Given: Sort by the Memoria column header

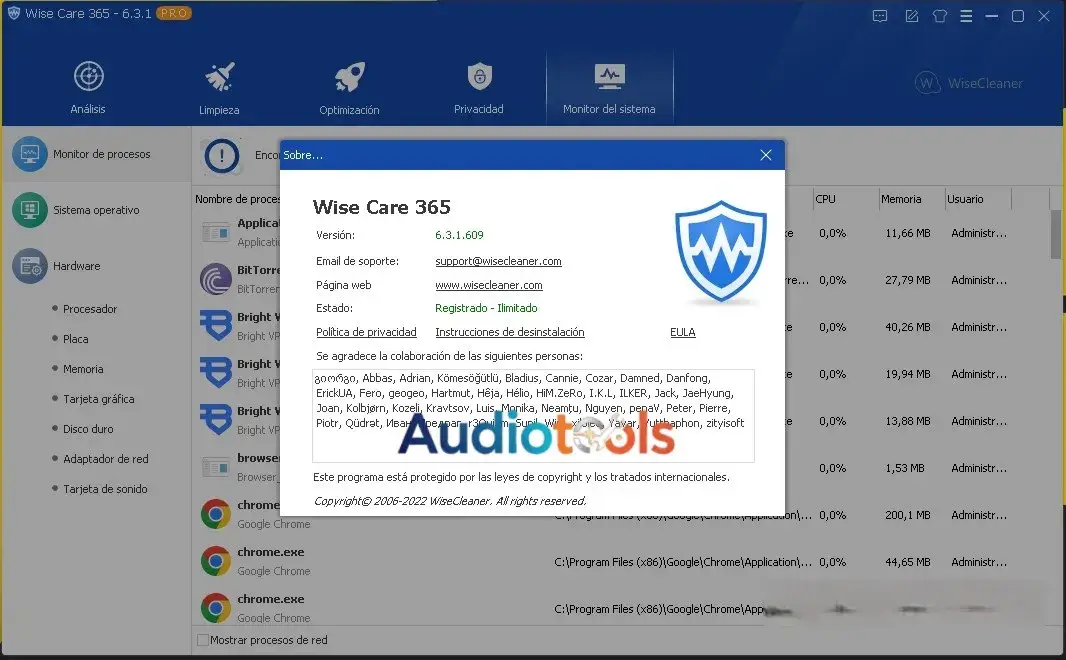Looking at the screenshot, I should click(901, 199).
